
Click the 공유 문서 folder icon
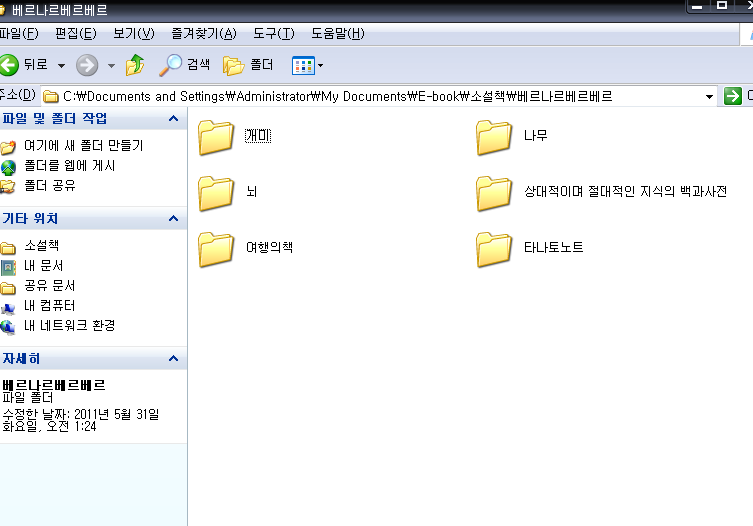coord(8,287)
